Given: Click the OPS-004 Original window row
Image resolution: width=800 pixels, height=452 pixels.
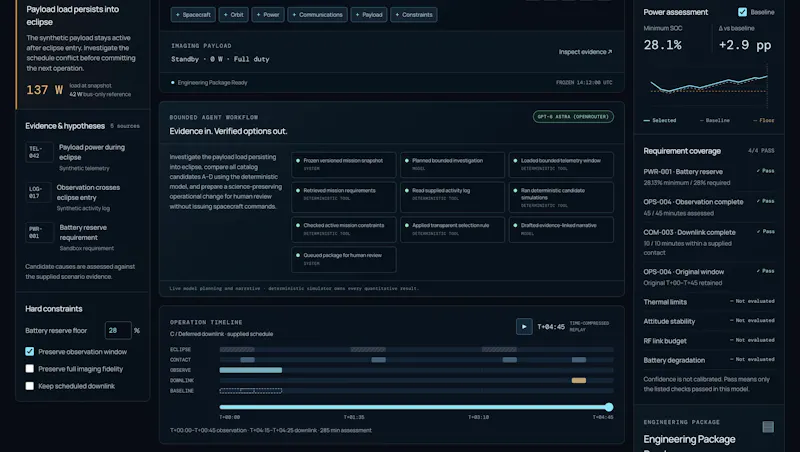Looking at the screenshot, I should (x=709, y=277).
